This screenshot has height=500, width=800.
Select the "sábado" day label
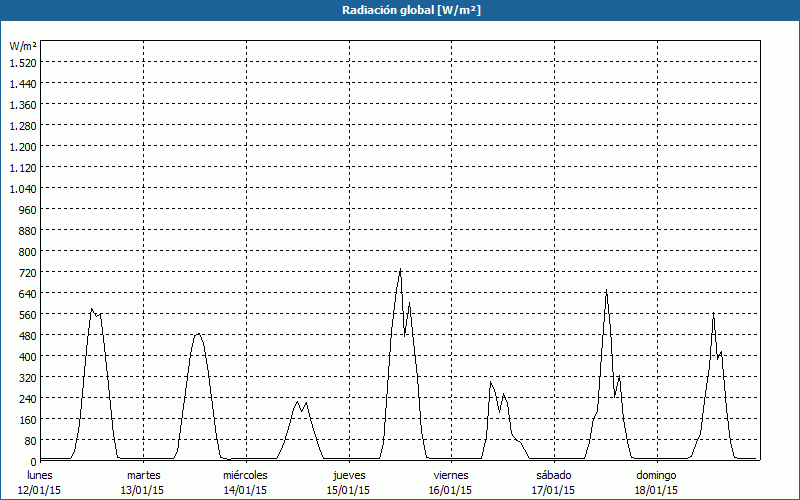[x=554, y=475]
